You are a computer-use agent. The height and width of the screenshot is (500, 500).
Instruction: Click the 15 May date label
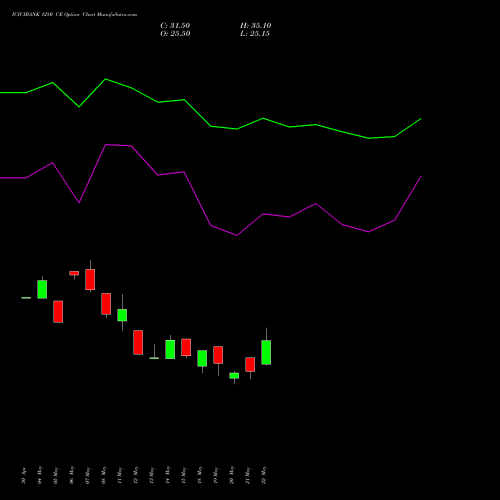coord(184,475)
